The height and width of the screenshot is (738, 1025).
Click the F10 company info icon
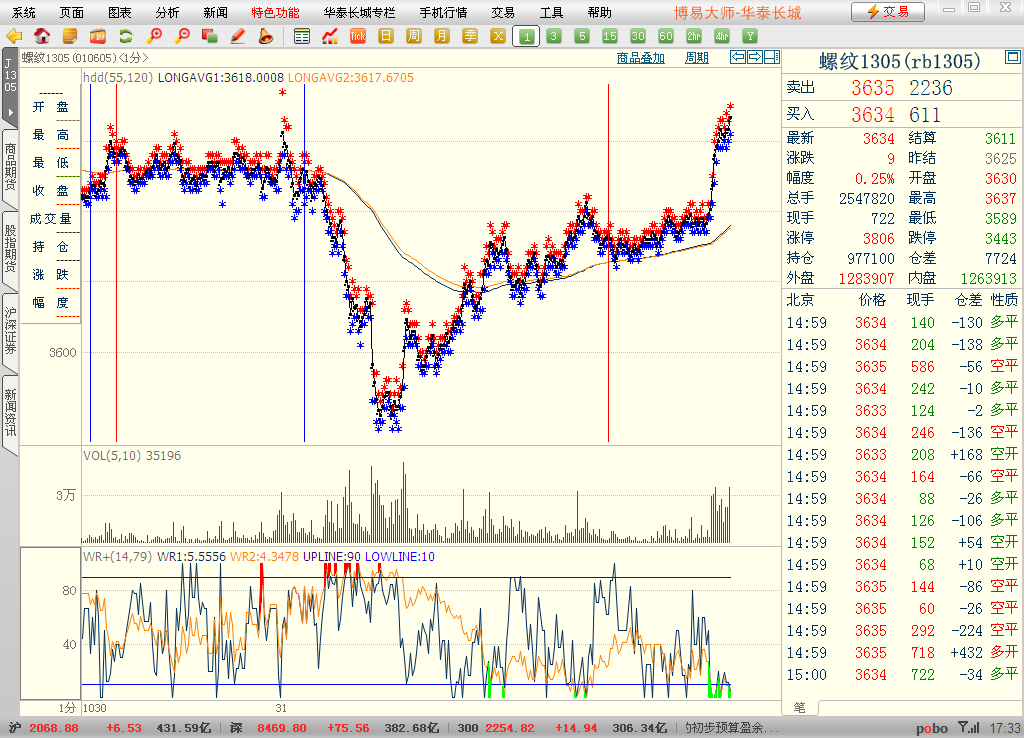coord(97,36)
